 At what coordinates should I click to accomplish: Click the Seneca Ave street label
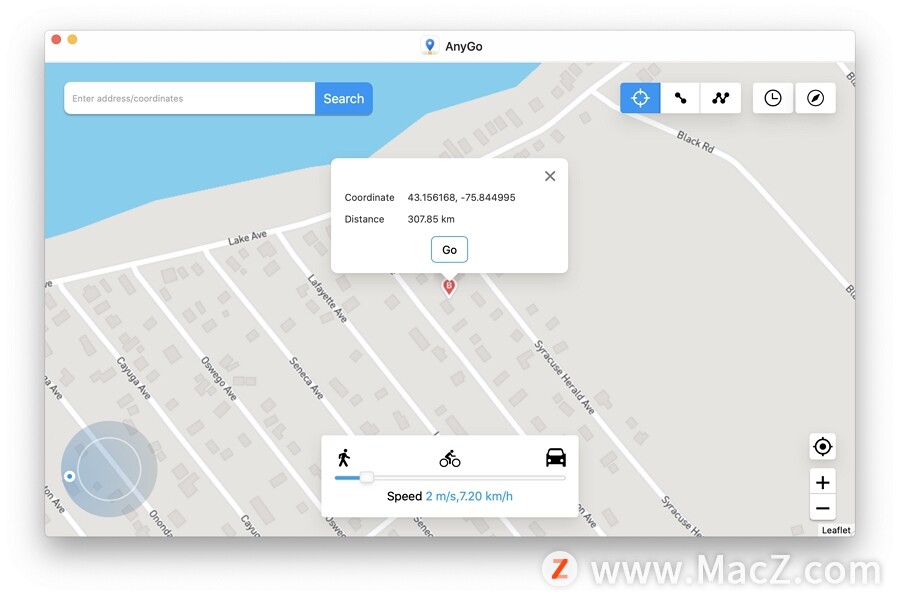click(x=306, y=378)
